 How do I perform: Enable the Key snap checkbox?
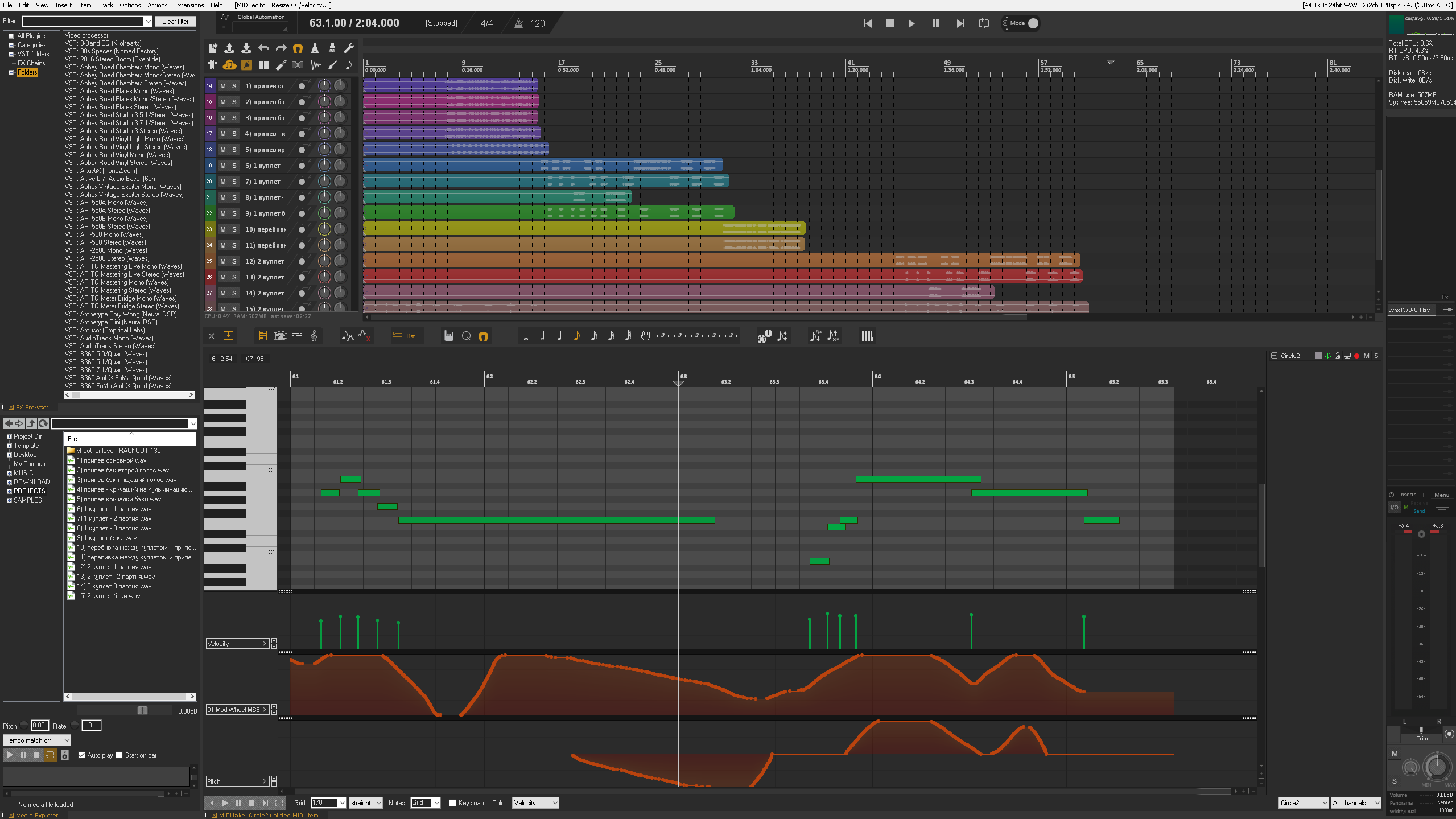point(453,803)
